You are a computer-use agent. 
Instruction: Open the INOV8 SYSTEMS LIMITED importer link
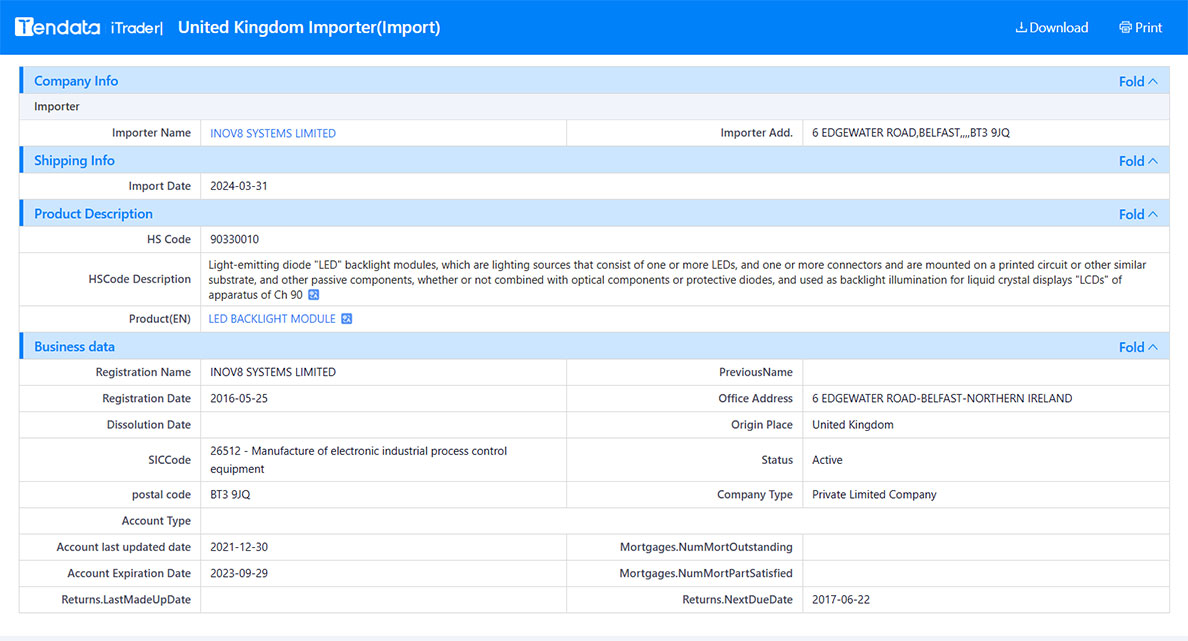pyautogui.click(x=273, y=133)
